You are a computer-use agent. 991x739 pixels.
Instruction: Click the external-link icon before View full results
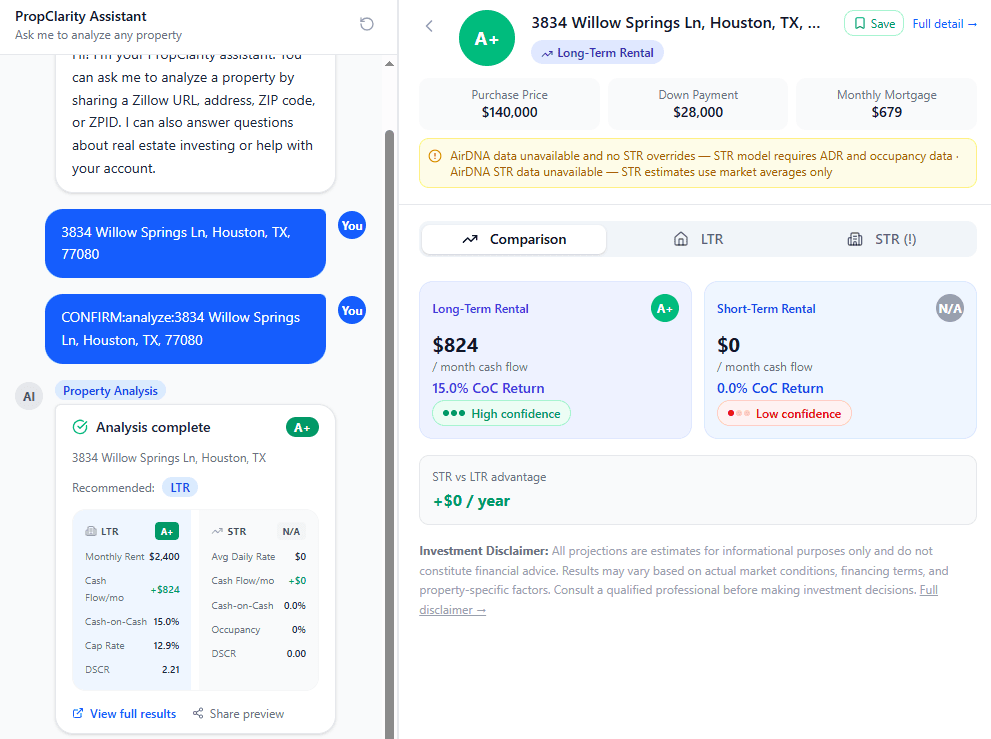tap(79, 713)
